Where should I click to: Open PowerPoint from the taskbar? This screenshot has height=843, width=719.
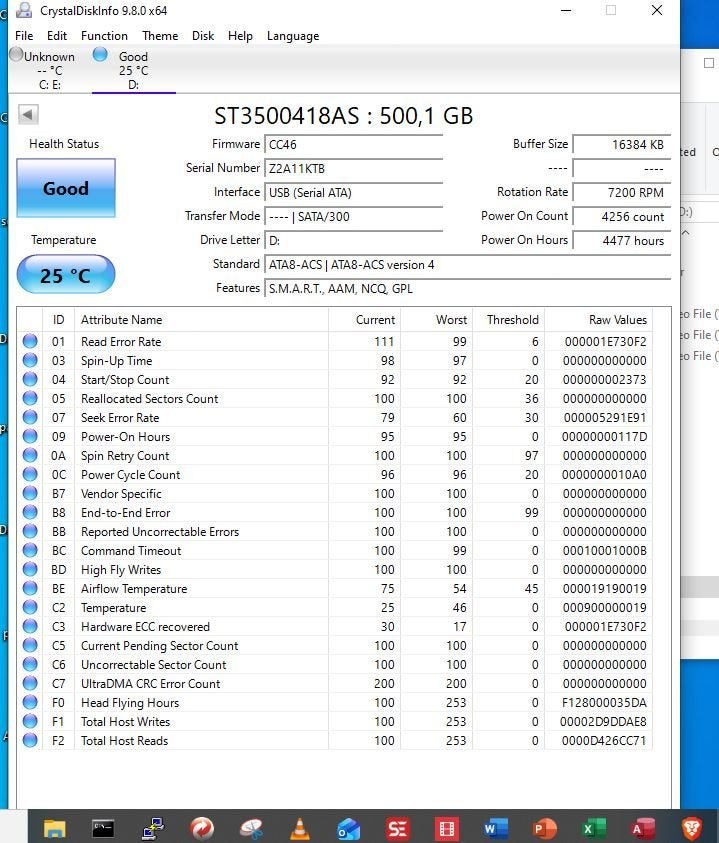tap(544, 828)
